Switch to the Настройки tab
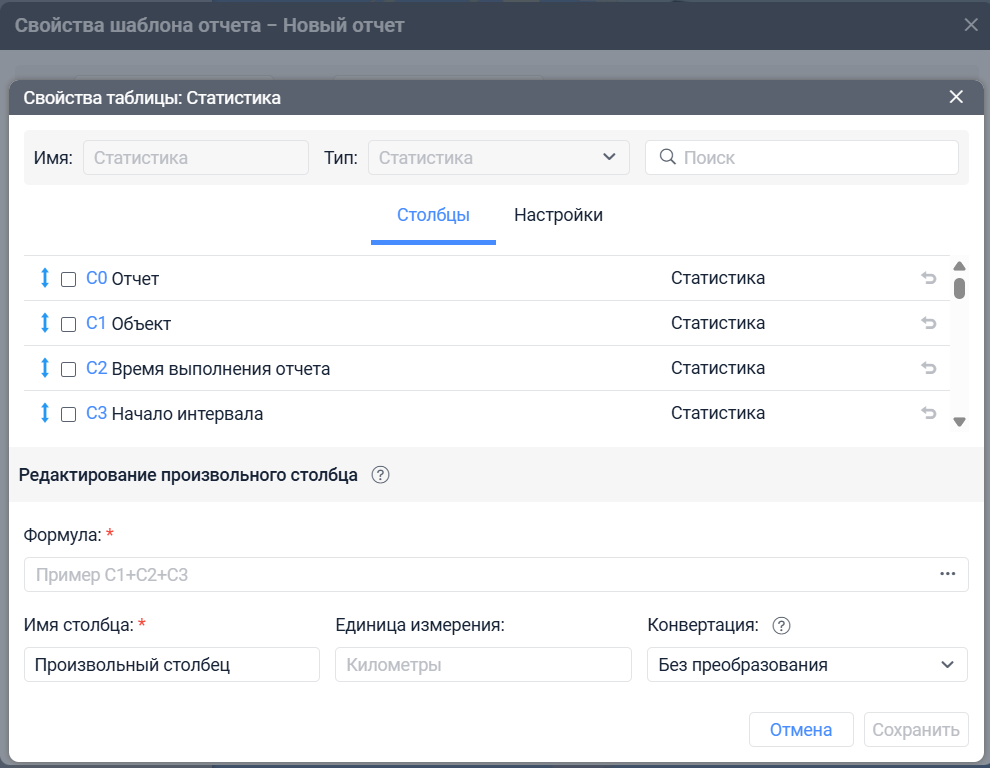990x768 pixels. (558, 215)
